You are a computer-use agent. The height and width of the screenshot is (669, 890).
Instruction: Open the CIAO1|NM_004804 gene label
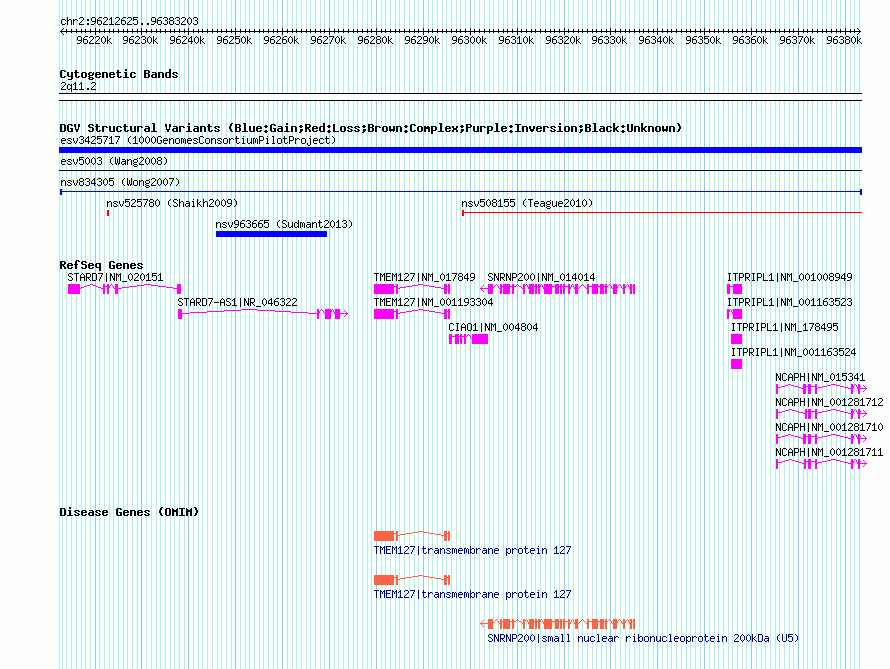point(493,327)
